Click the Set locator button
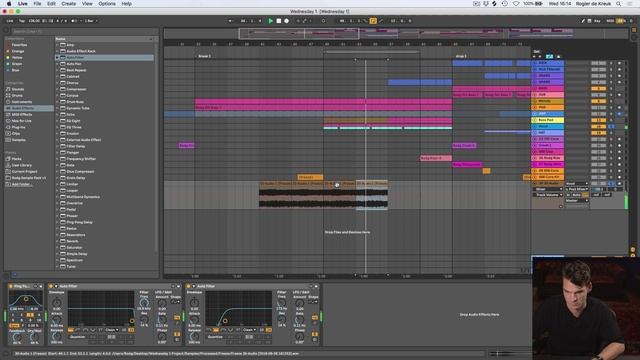This screenshot has height=360, width=640. coord(536,51)
